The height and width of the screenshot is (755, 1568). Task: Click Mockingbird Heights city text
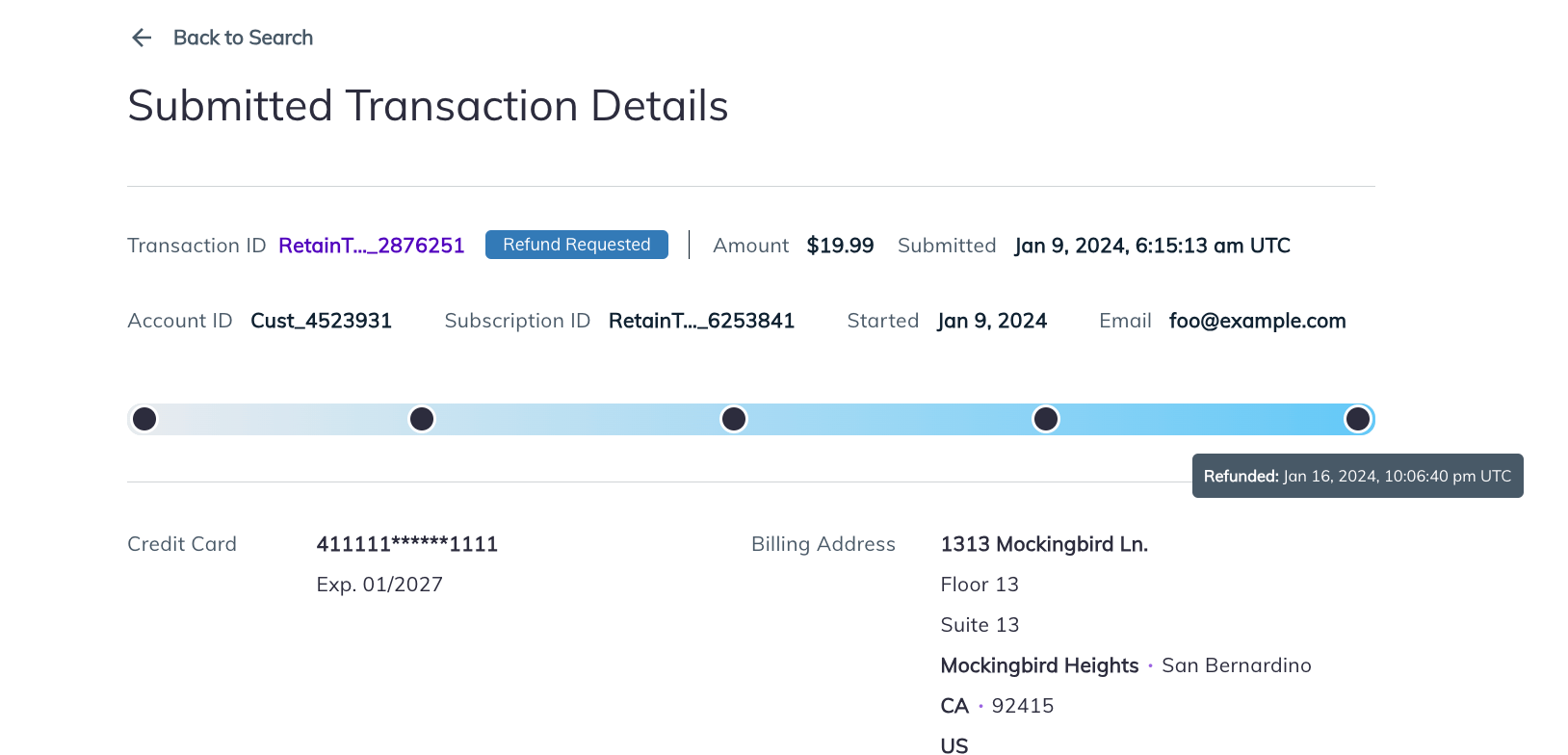1040,665
